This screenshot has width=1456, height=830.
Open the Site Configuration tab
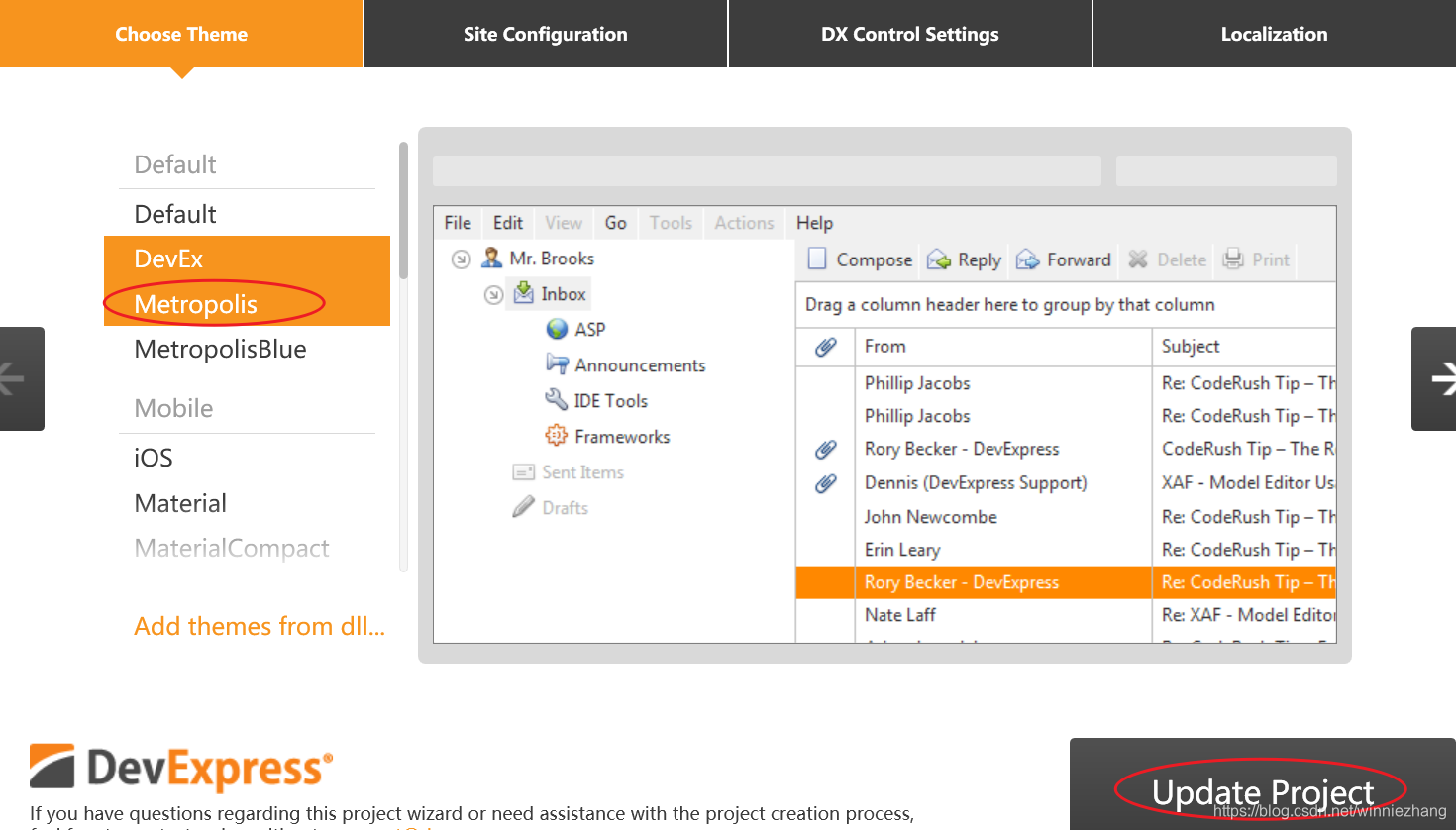coord(546,34)
